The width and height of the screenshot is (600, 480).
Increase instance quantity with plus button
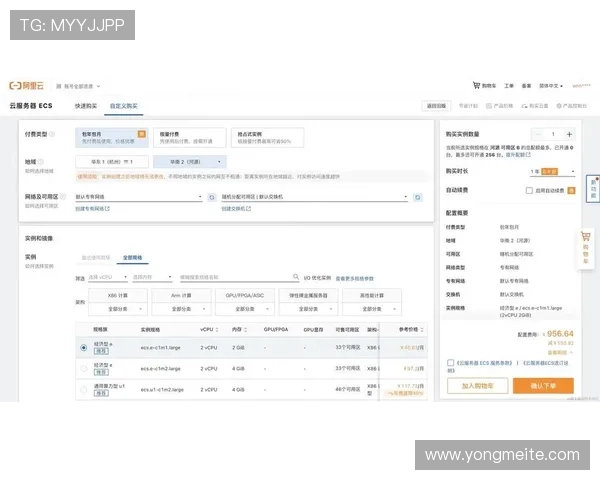pyautogui.click(x=569, y=134)
